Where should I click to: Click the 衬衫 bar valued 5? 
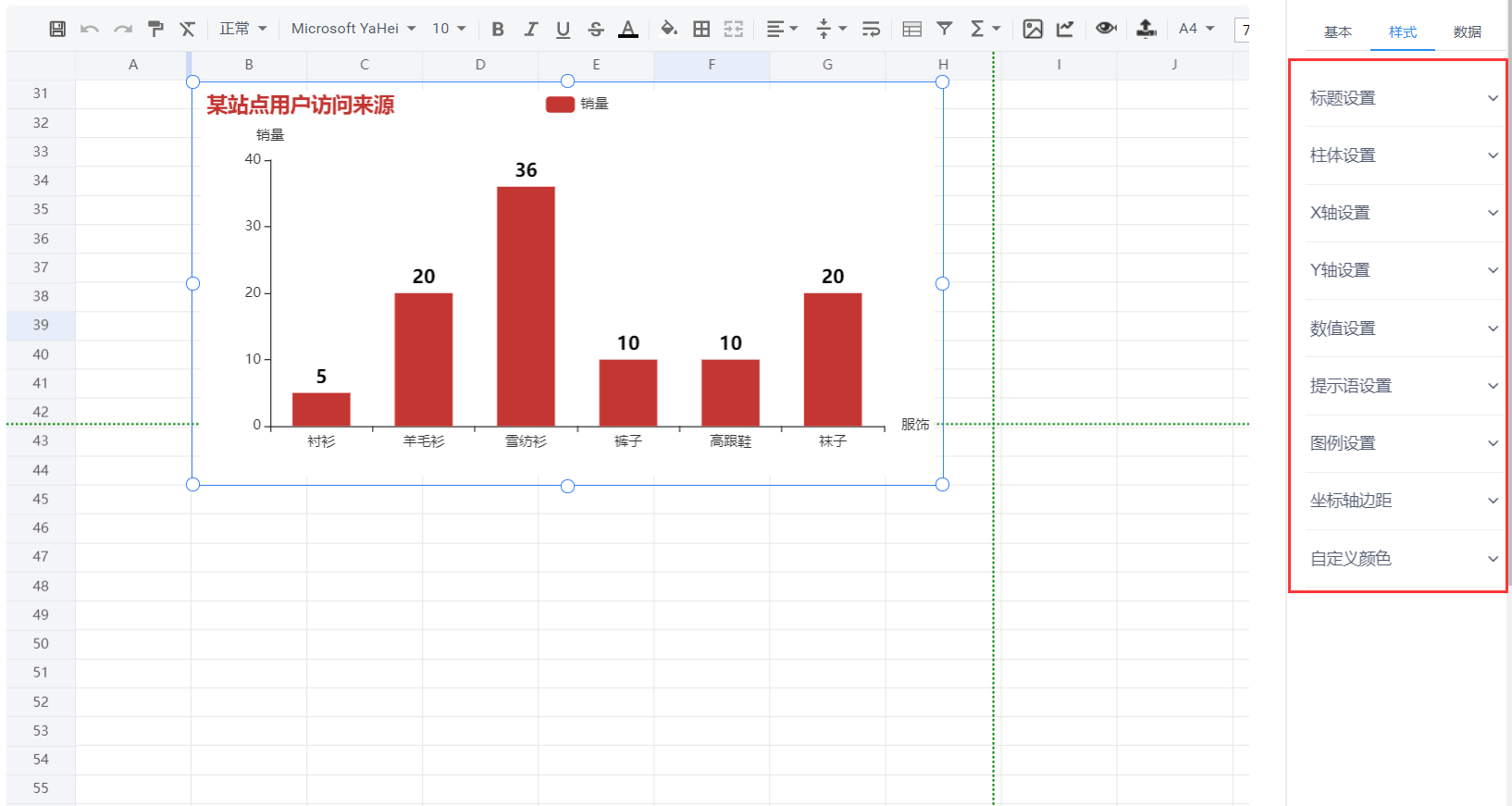click(321, 410)
